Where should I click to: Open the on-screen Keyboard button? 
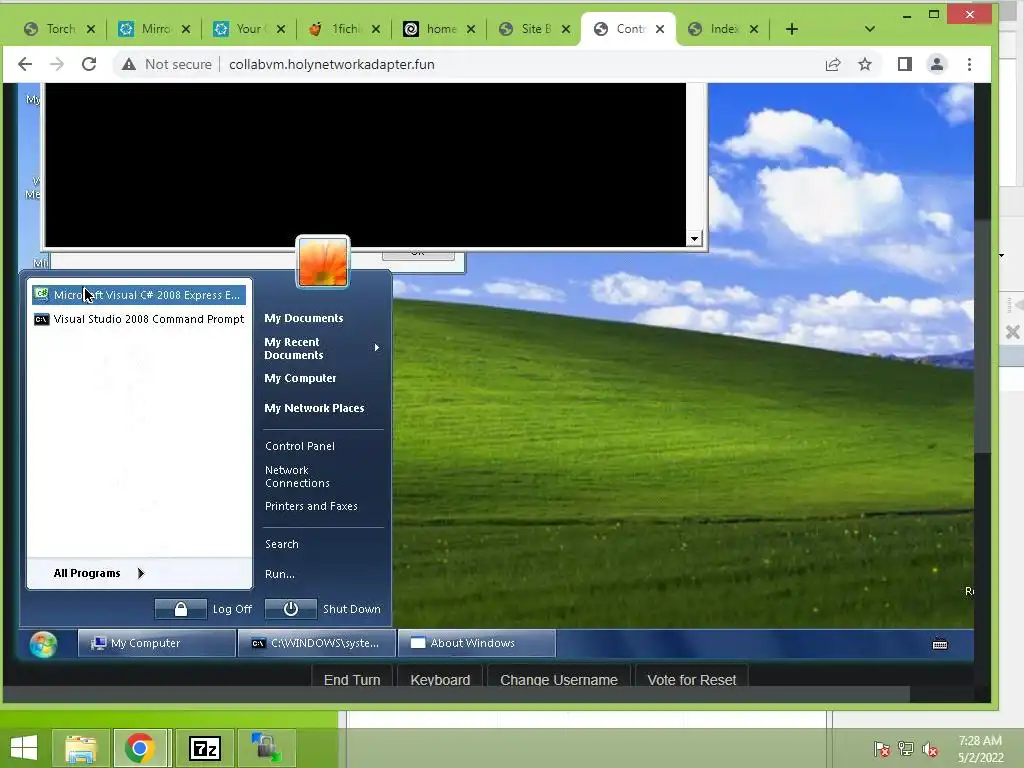pyautogui.click(x=440, y=679)
